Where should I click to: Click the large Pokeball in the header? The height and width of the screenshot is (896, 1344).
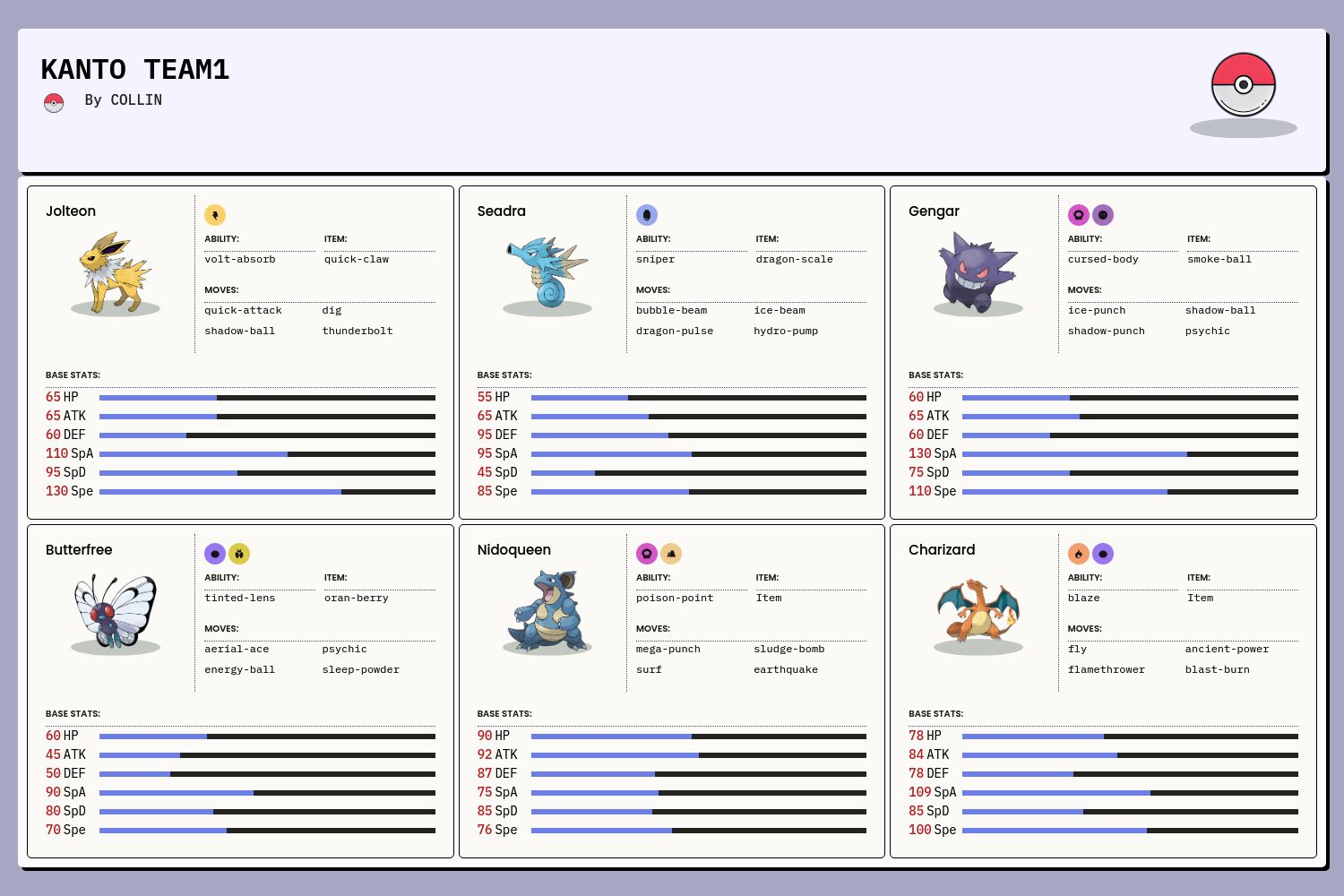pyautogui.click(x=1243, y=85)
